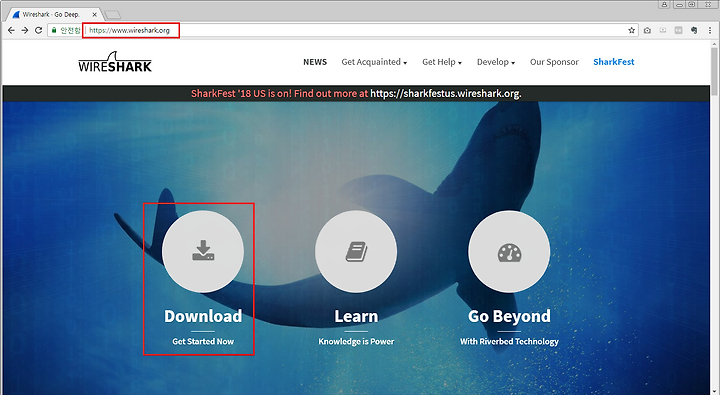Open the NEWS menu item
Image resolution: width=720 pixels, height=395 pixels.
coord(315,62)
